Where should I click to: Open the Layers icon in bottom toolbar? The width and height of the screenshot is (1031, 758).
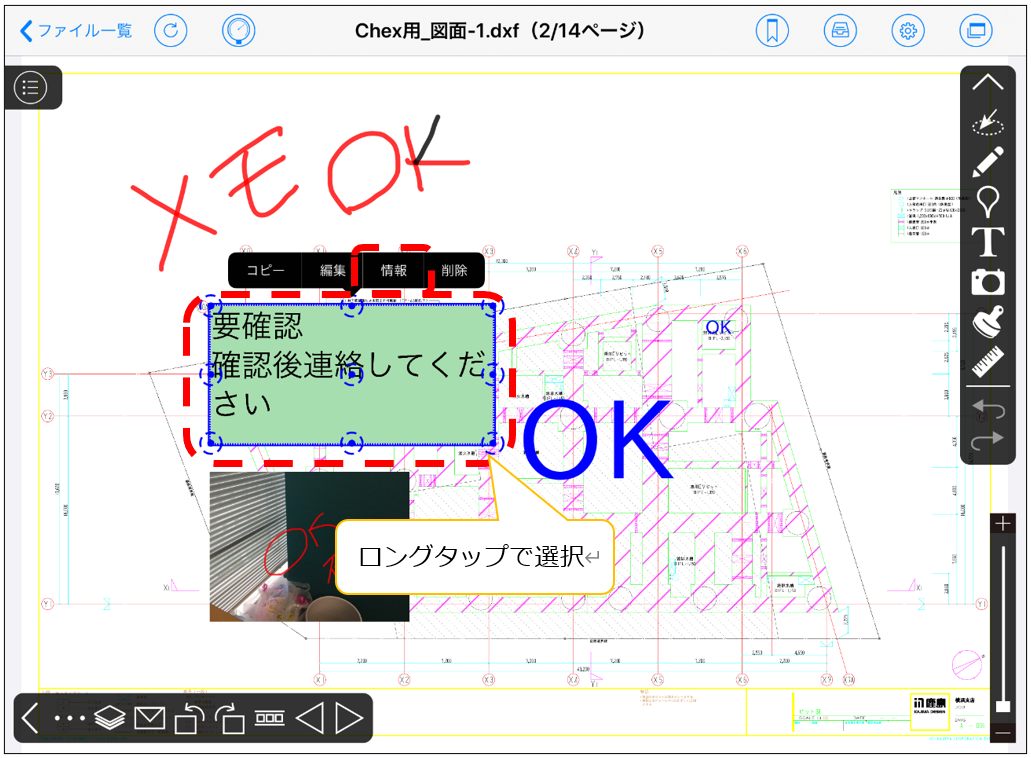[109, 718]
